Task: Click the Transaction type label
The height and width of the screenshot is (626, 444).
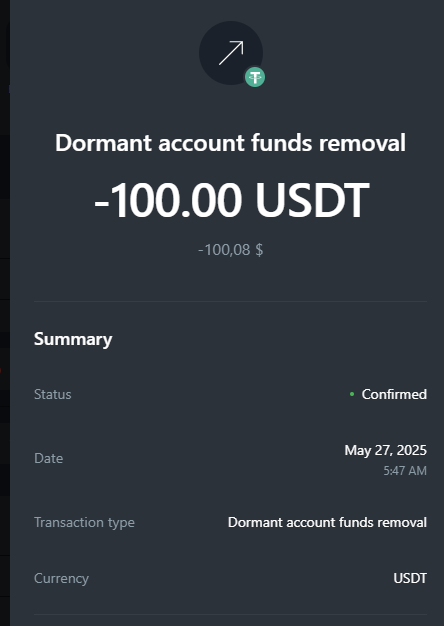Action: coord(84,522)
